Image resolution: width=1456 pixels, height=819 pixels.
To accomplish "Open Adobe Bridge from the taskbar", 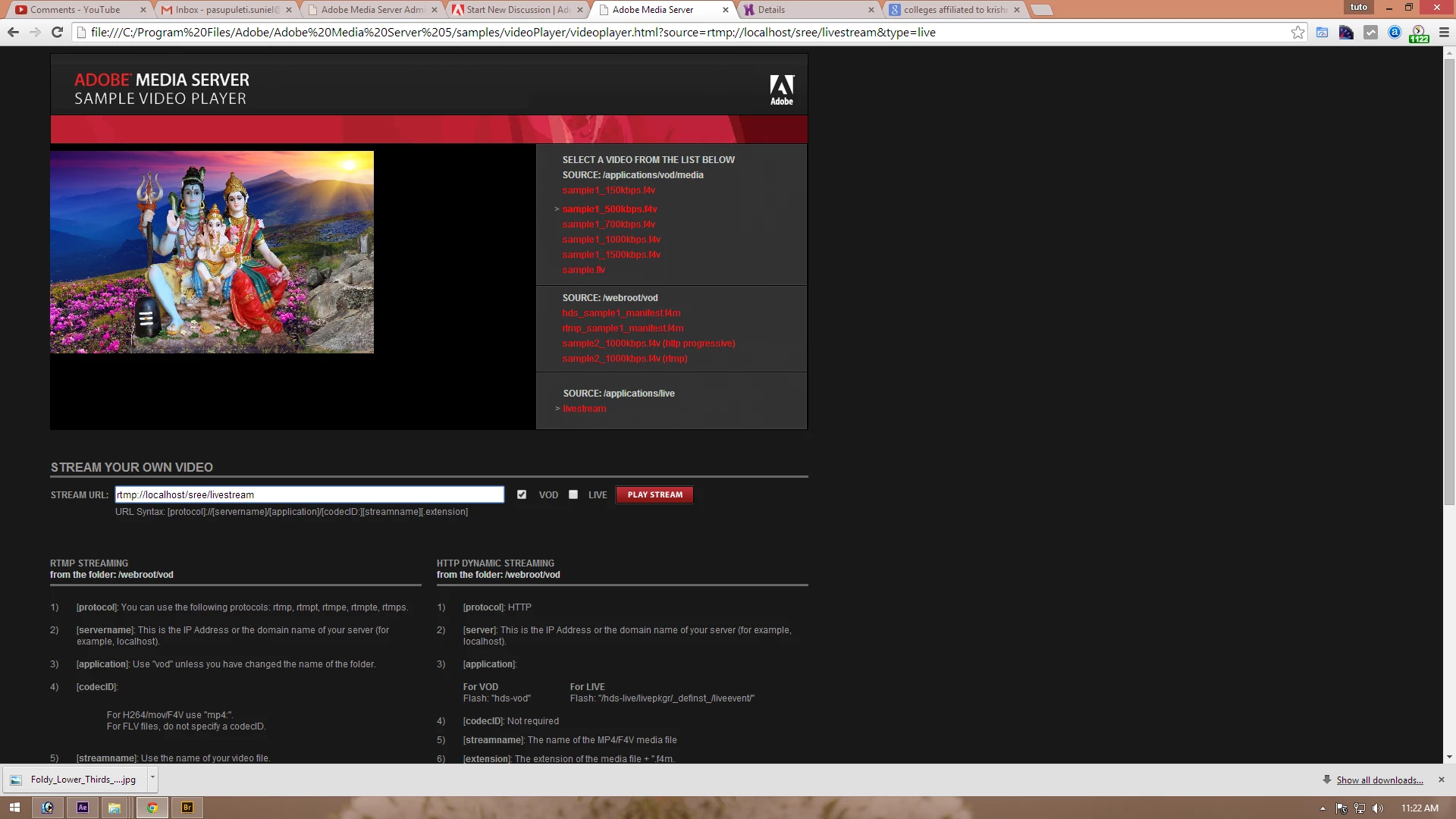I will coord(187,808).
